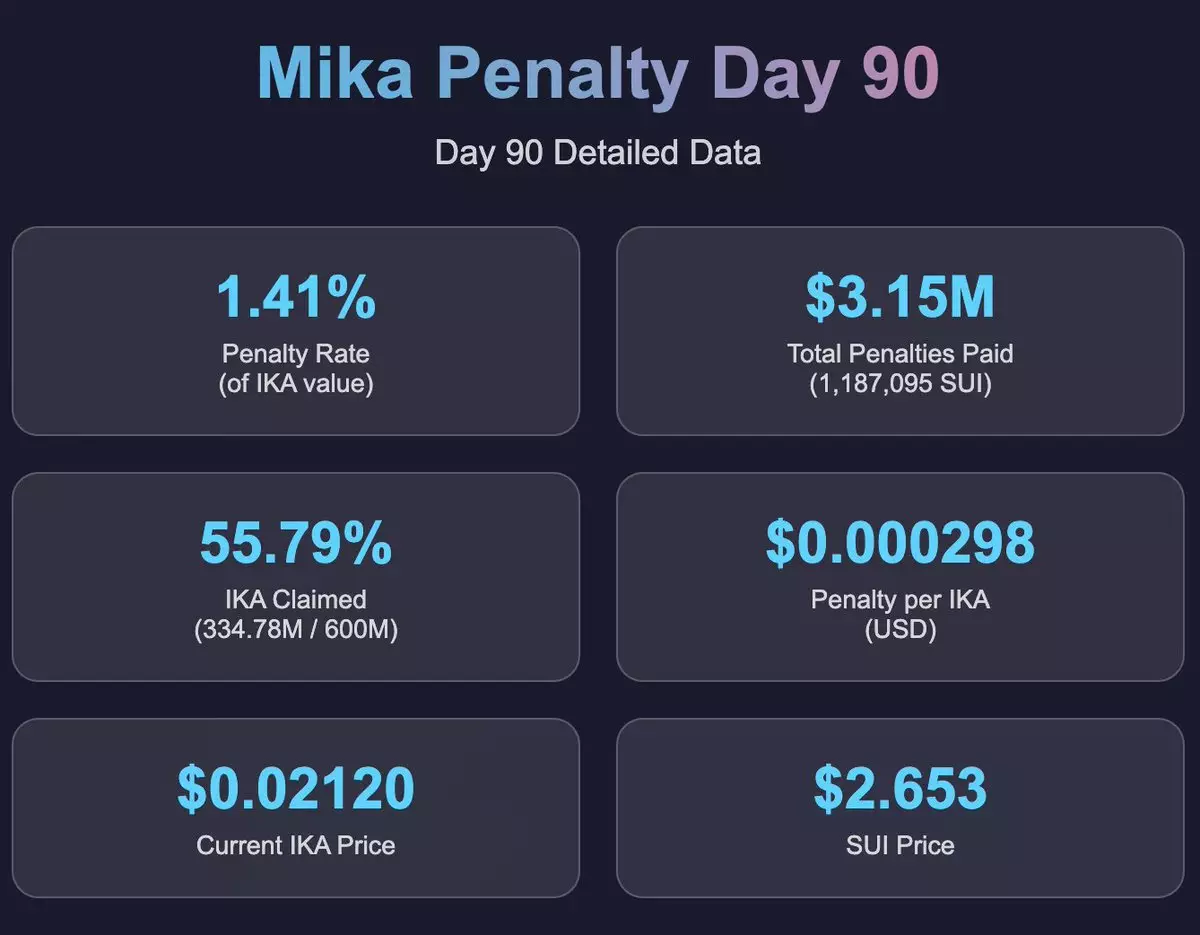Click the (1,187,095 SUI) amount text
The image size is (1200, 935).
[x=900, y=383]
